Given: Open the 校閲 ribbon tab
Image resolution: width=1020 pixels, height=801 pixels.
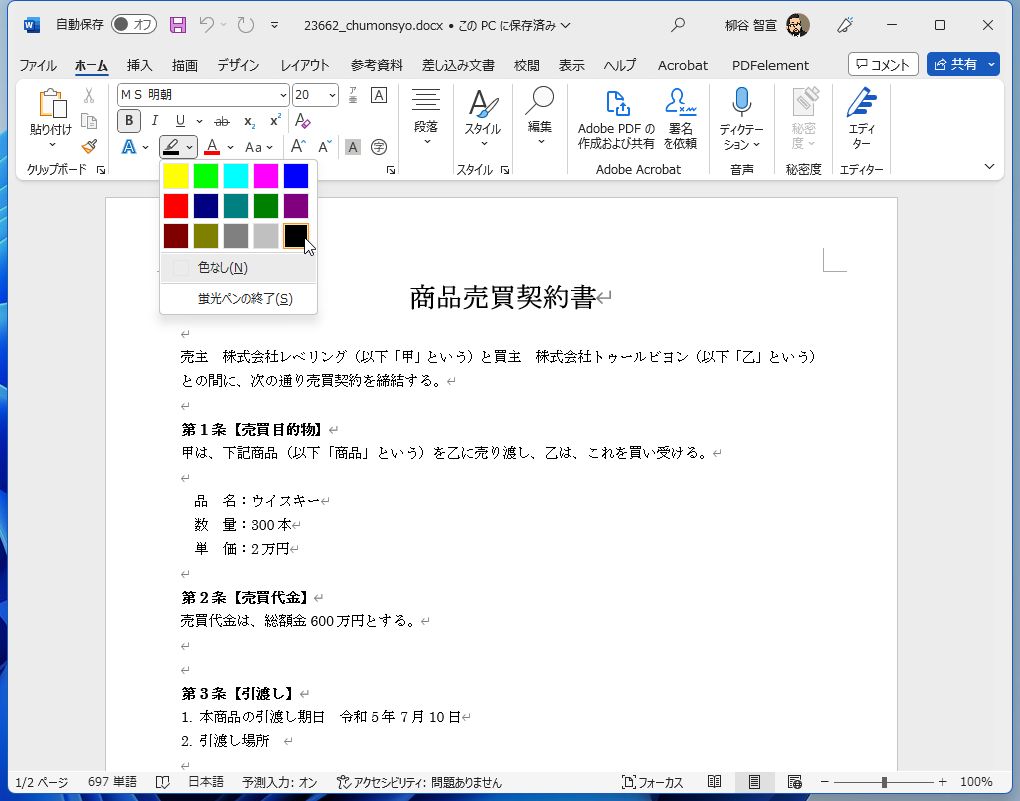Looking at the screenshot, I should (x=525, y=65).
